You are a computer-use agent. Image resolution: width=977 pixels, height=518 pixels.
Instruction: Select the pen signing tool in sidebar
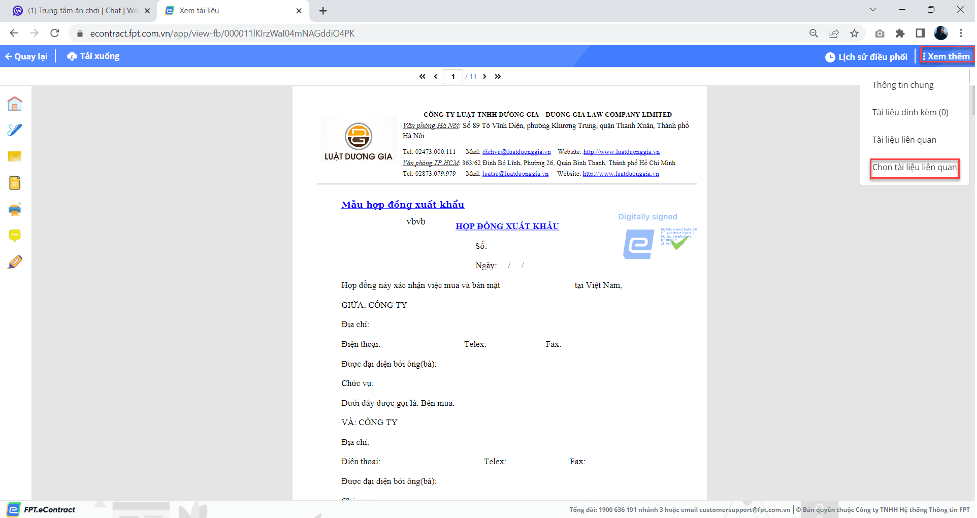15,130
